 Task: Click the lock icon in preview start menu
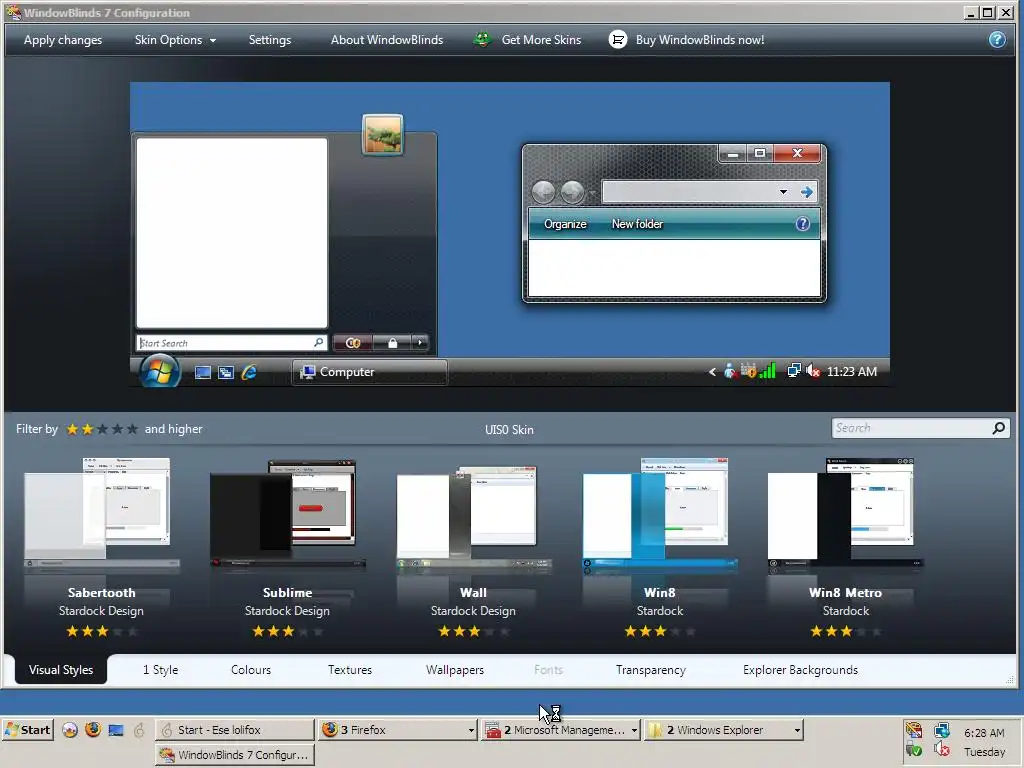click(392, 343)
